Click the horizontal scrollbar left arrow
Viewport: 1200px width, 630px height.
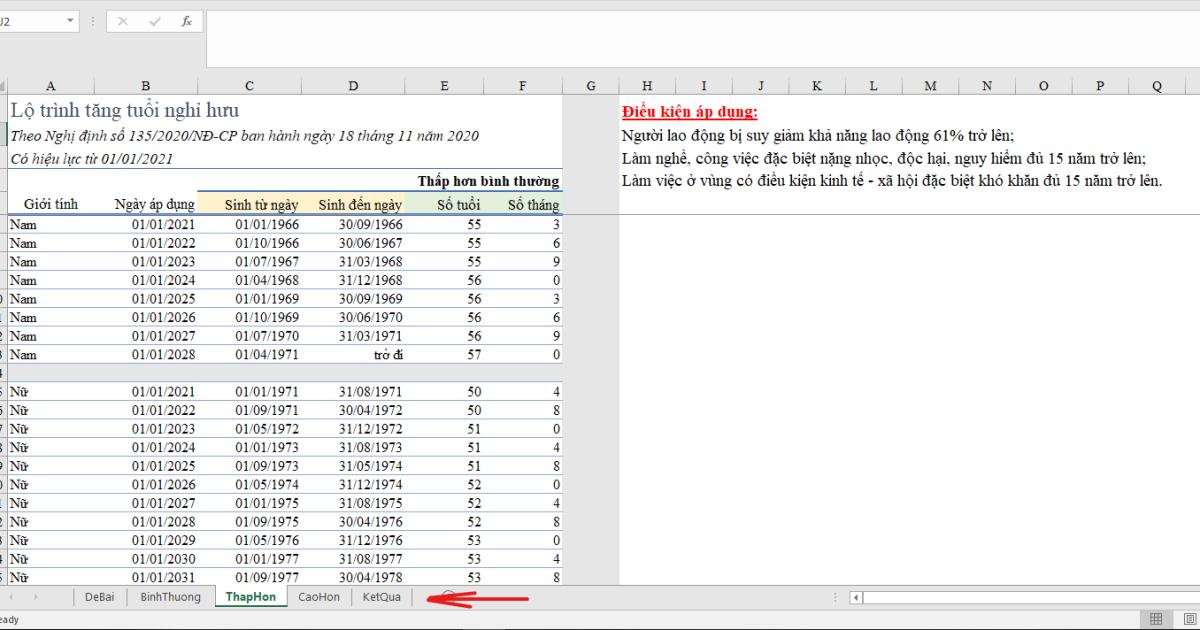click(856, 597)
